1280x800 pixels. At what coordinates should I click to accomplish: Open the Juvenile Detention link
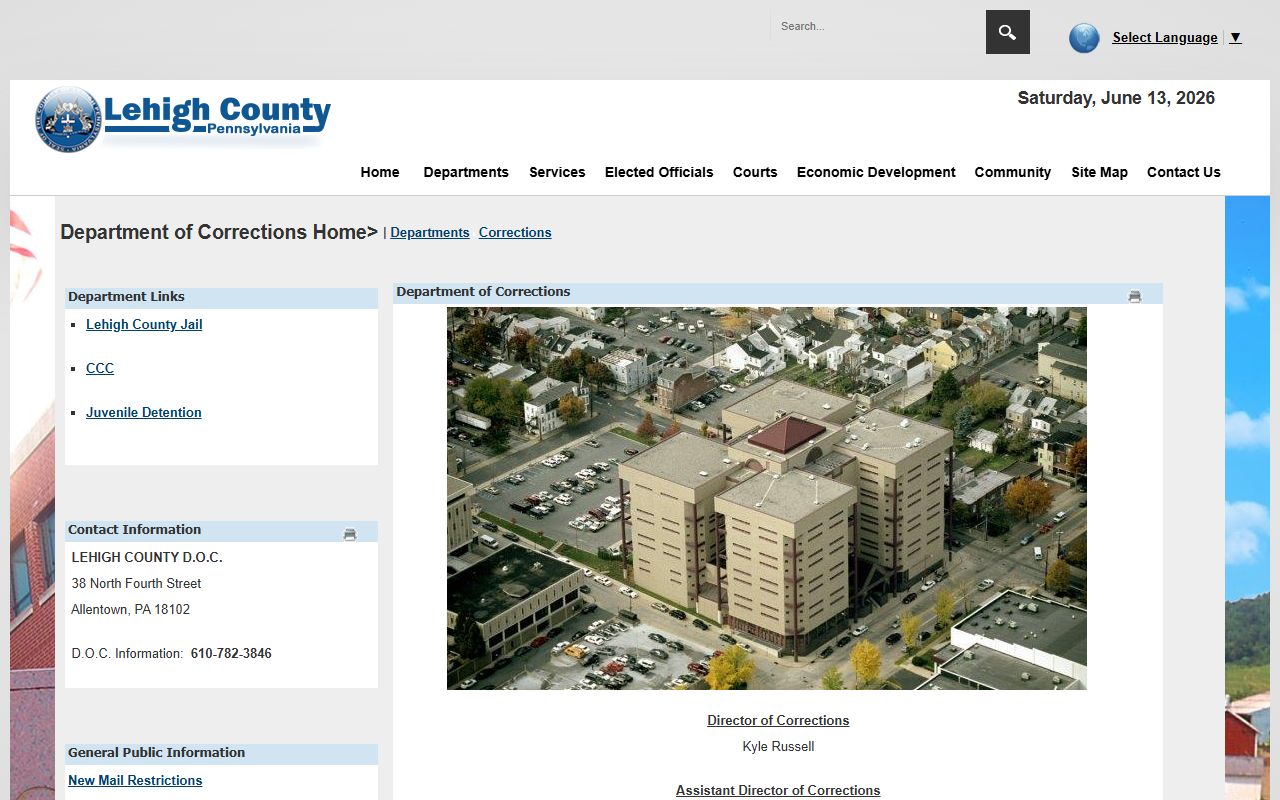pyautogui.click(x=144, y=412)
